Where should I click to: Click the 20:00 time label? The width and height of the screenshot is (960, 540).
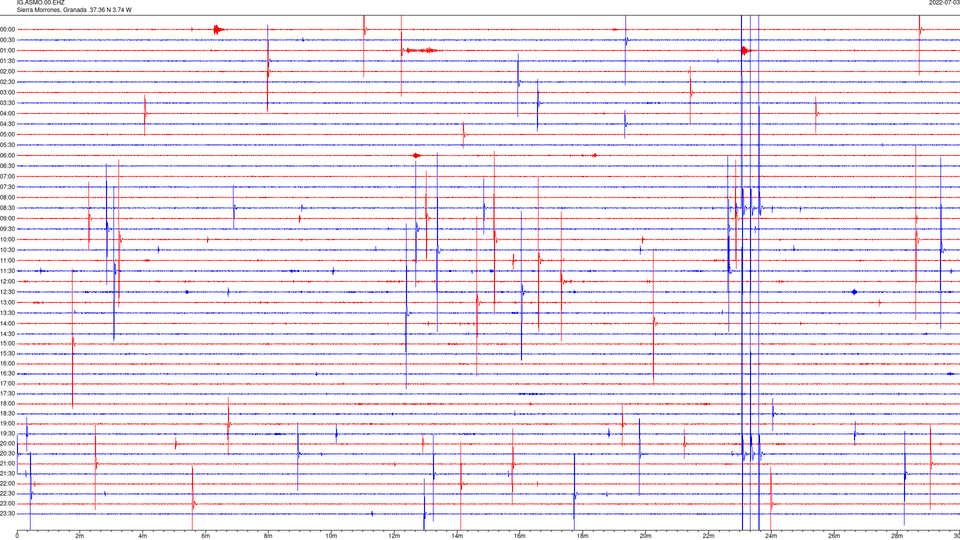tap(8, 443)
